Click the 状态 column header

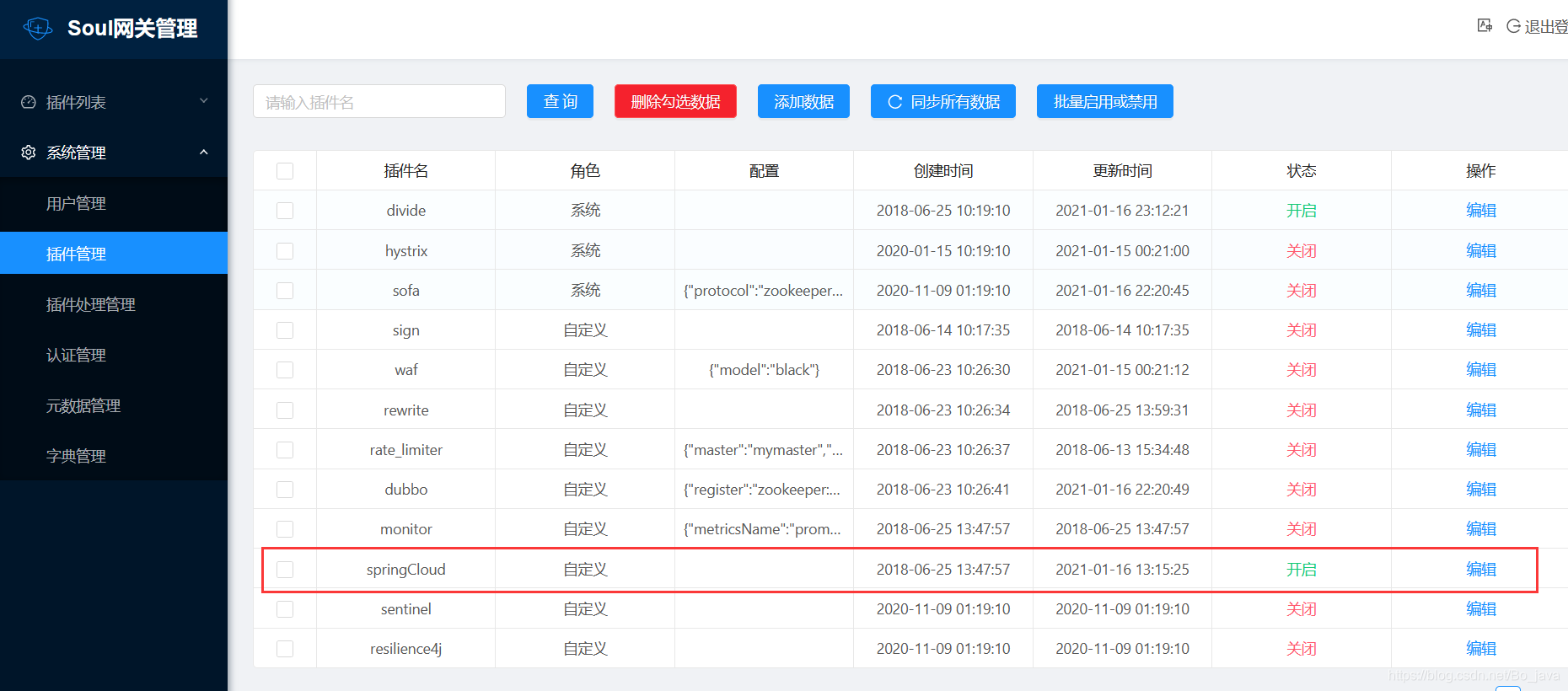pos(1302,171)
